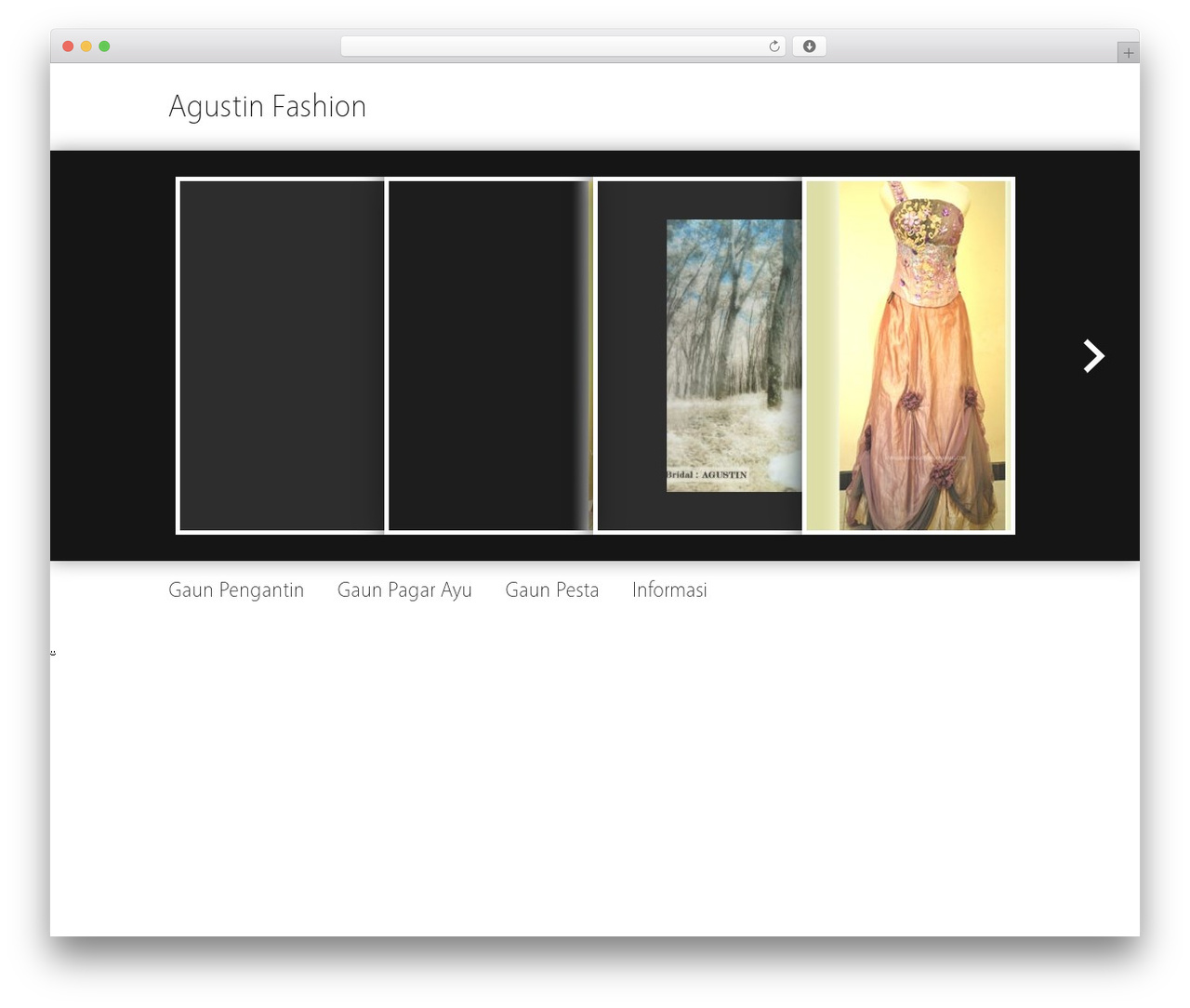Maximize the window with green button
The width and height of the screenshot is (1190, 1008).
click(104, 46)
